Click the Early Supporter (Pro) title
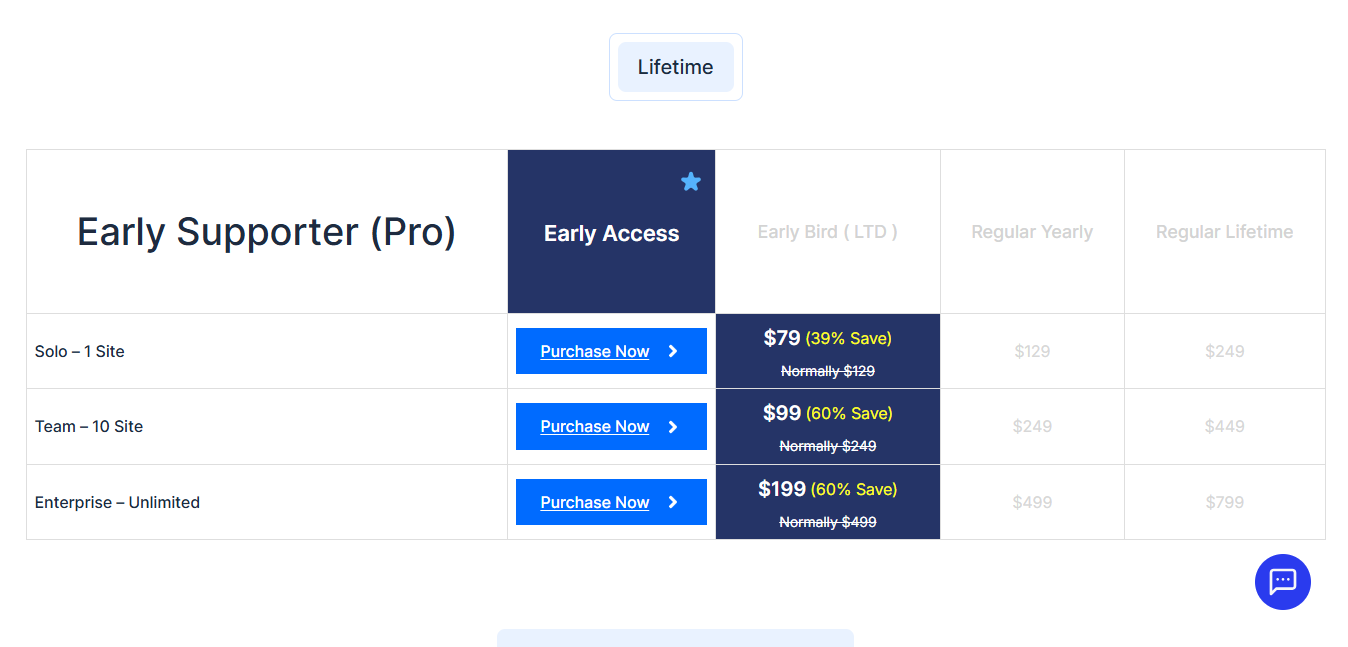1348x647 pixels. [266, 231]
